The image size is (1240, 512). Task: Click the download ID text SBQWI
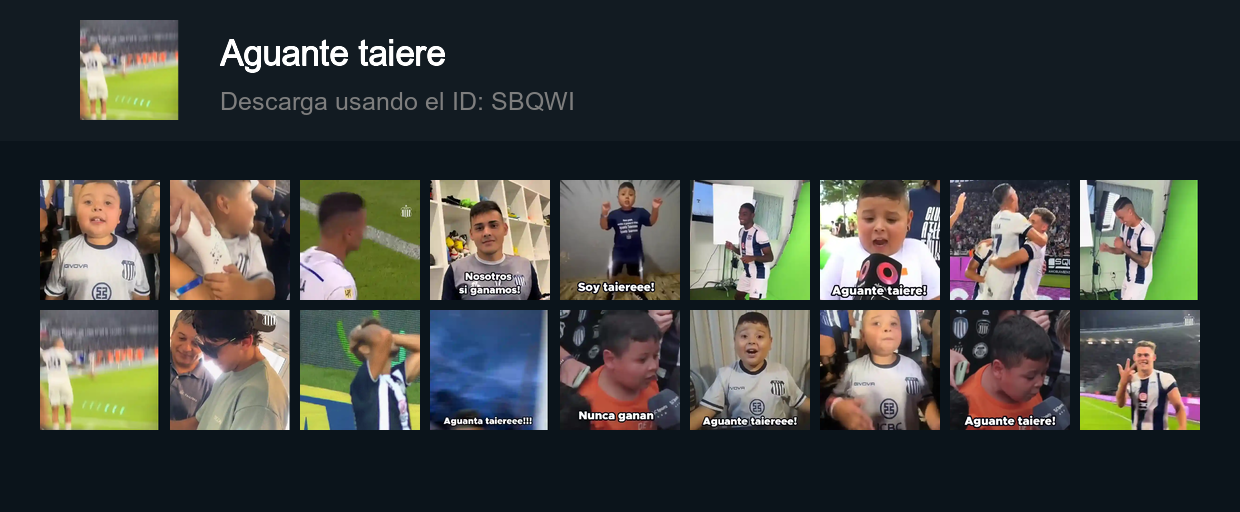[532, 101]
